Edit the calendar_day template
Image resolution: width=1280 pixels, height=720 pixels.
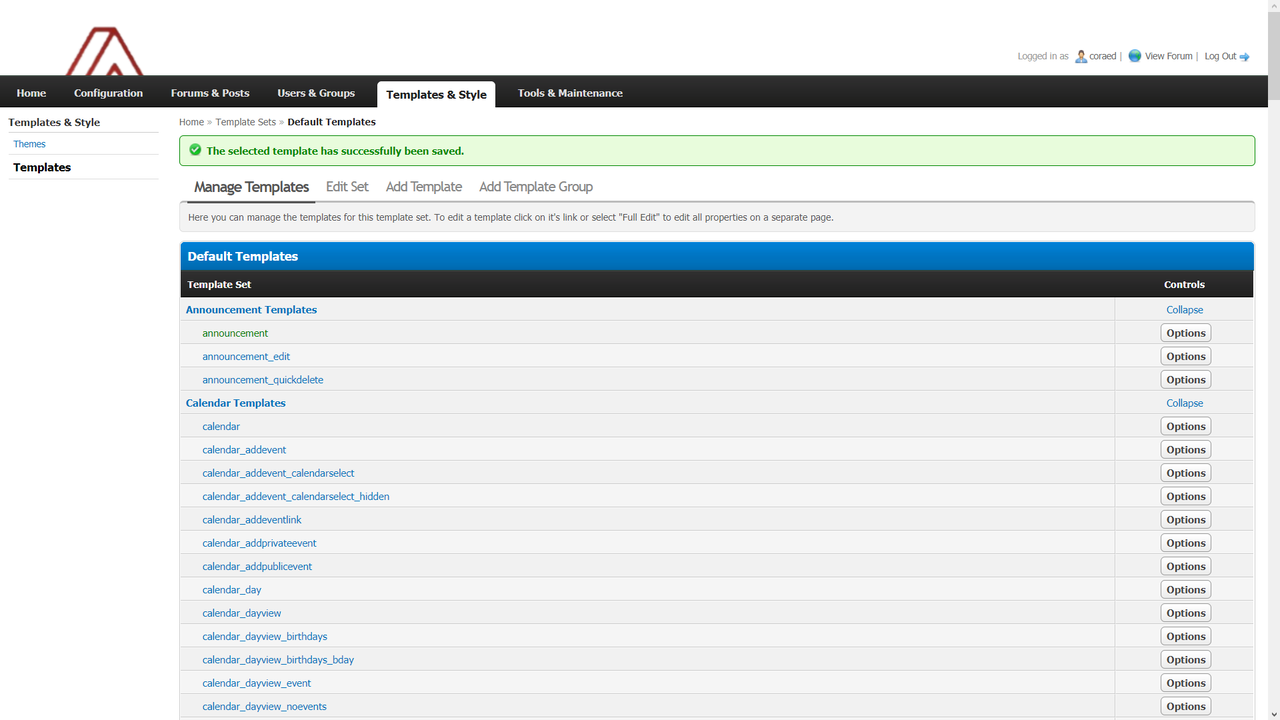(232, 590)
